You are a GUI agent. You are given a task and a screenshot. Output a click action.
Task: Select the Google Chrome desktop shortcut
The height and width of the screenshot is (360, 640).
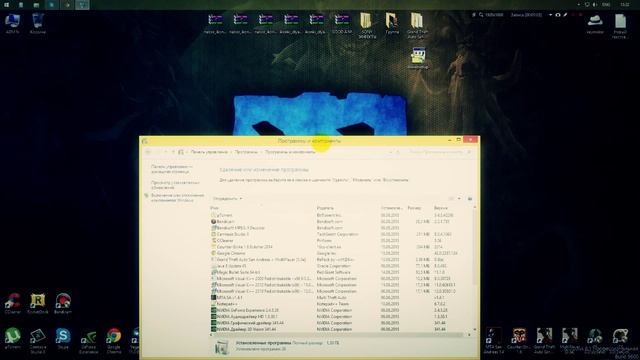pyautogui.click(x=114, y=340)
